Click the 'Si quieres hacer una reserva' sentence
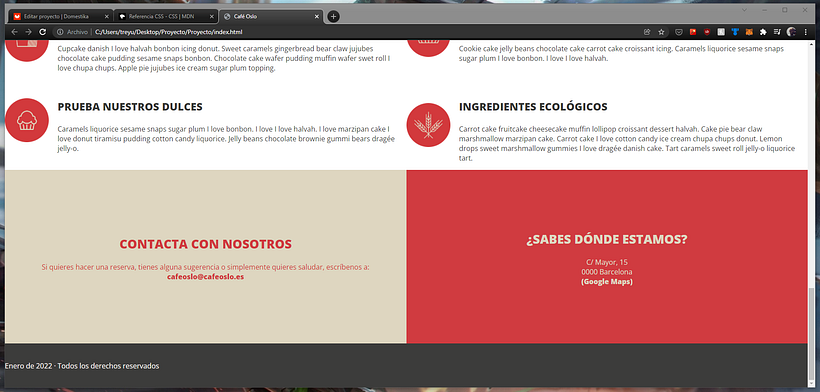 point(206,267)
